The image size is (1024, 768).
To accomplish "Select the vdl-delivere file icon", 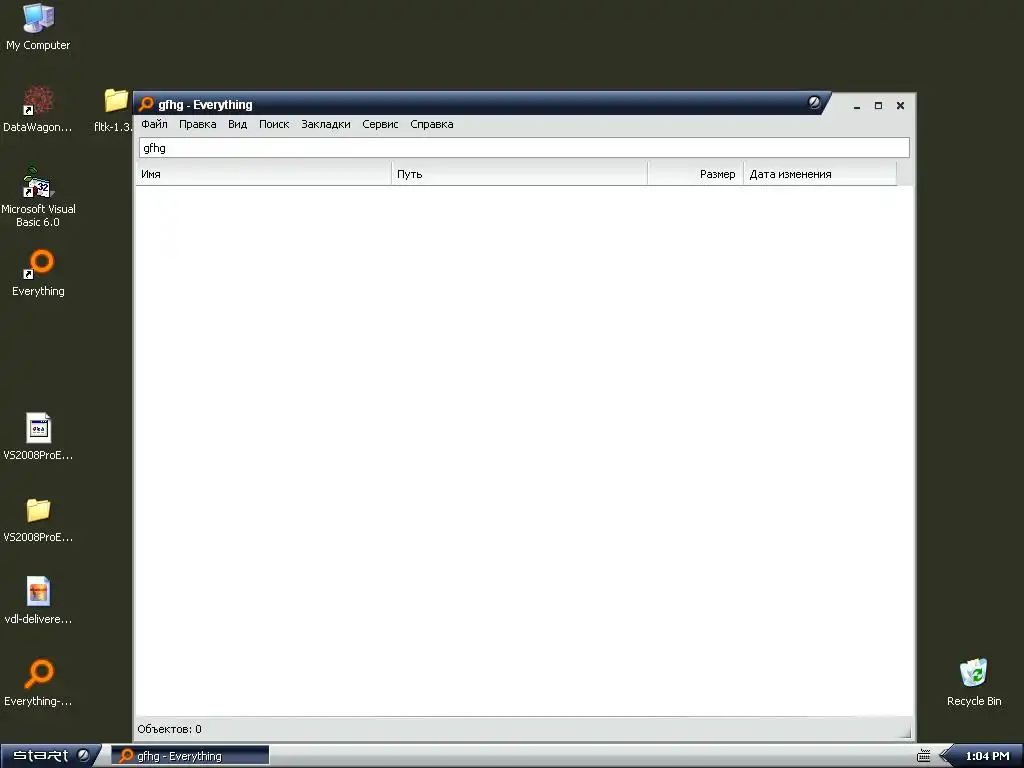I will pos(38,600).
